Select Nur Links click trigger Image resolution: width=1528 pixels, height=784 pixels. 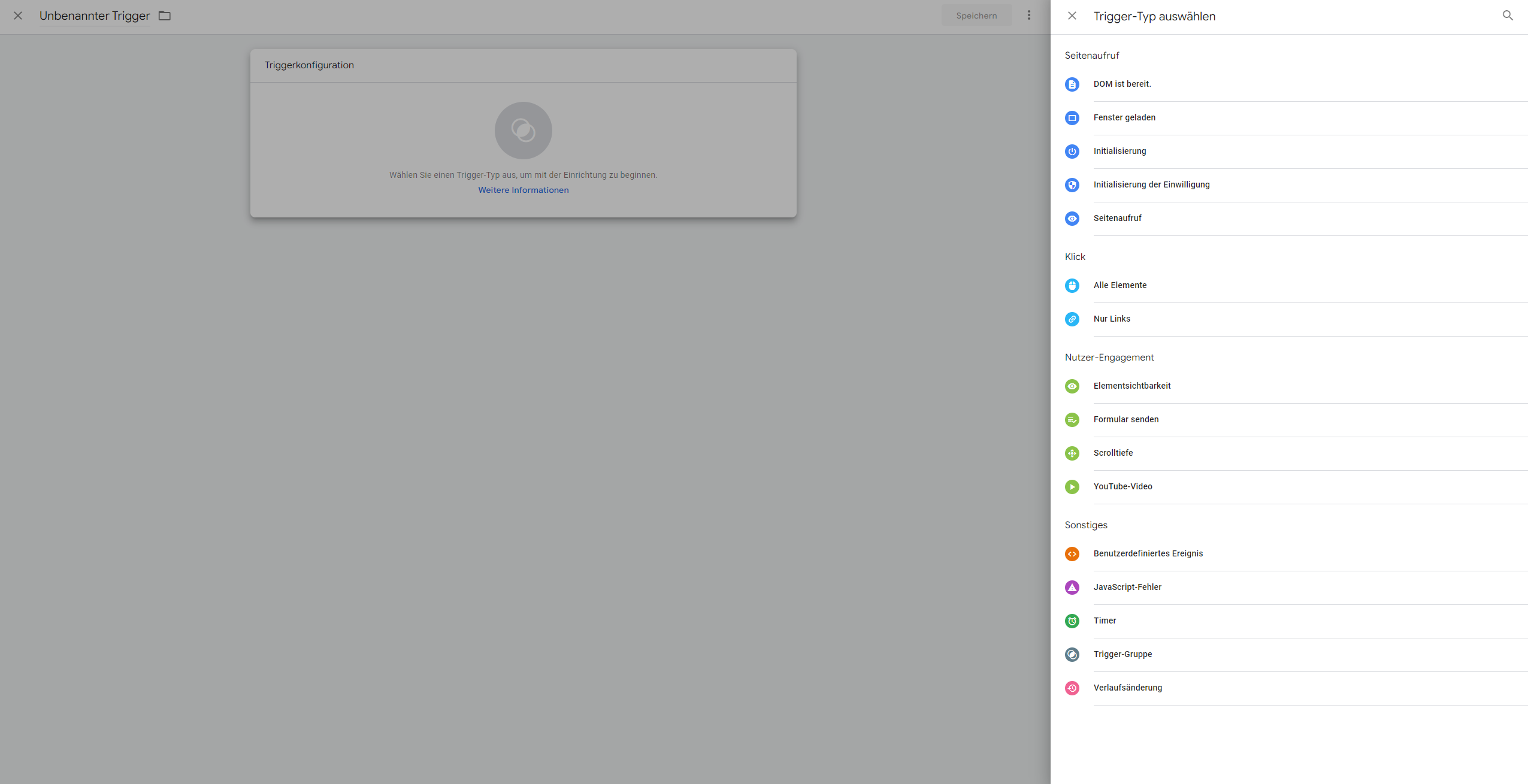pos(1296,319)
